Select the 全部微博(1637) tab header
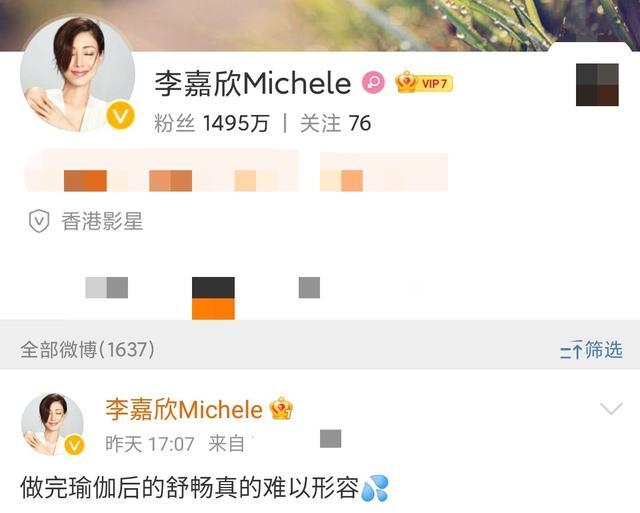 click(87, 350)
